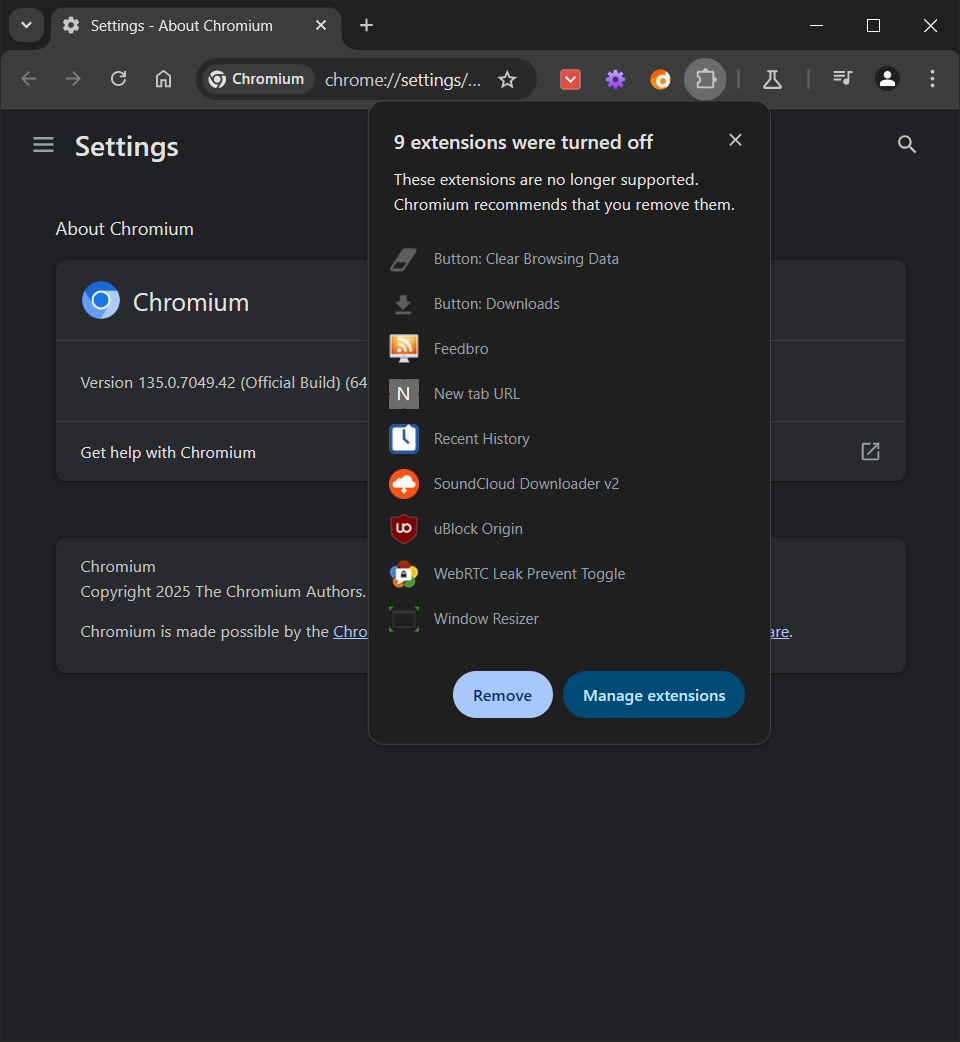Click the New tab URL N icon
The width and height of the screenshot is (960, 1042).
(x=403, y=394)
